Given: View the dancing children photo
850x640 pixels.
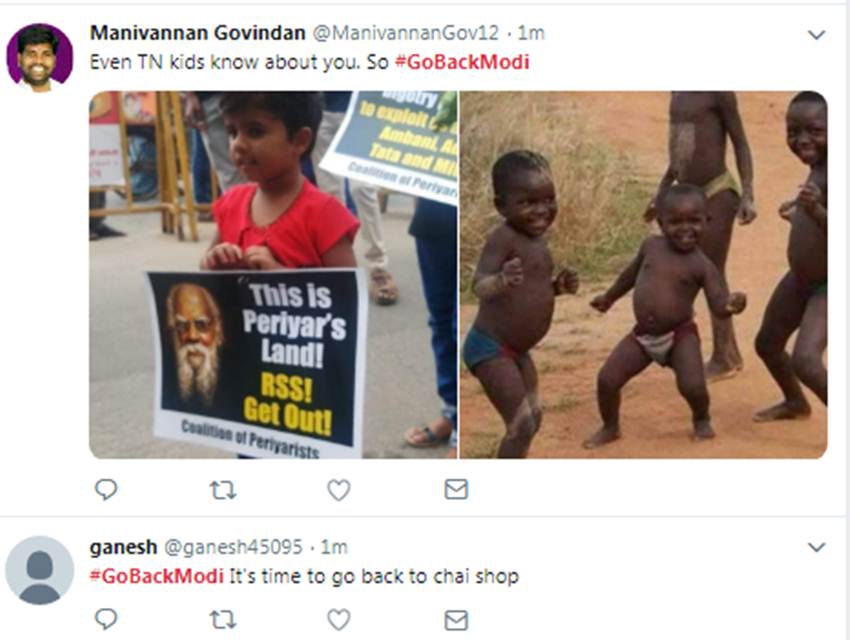Looking at the screenshot, I should click(644, 275).
